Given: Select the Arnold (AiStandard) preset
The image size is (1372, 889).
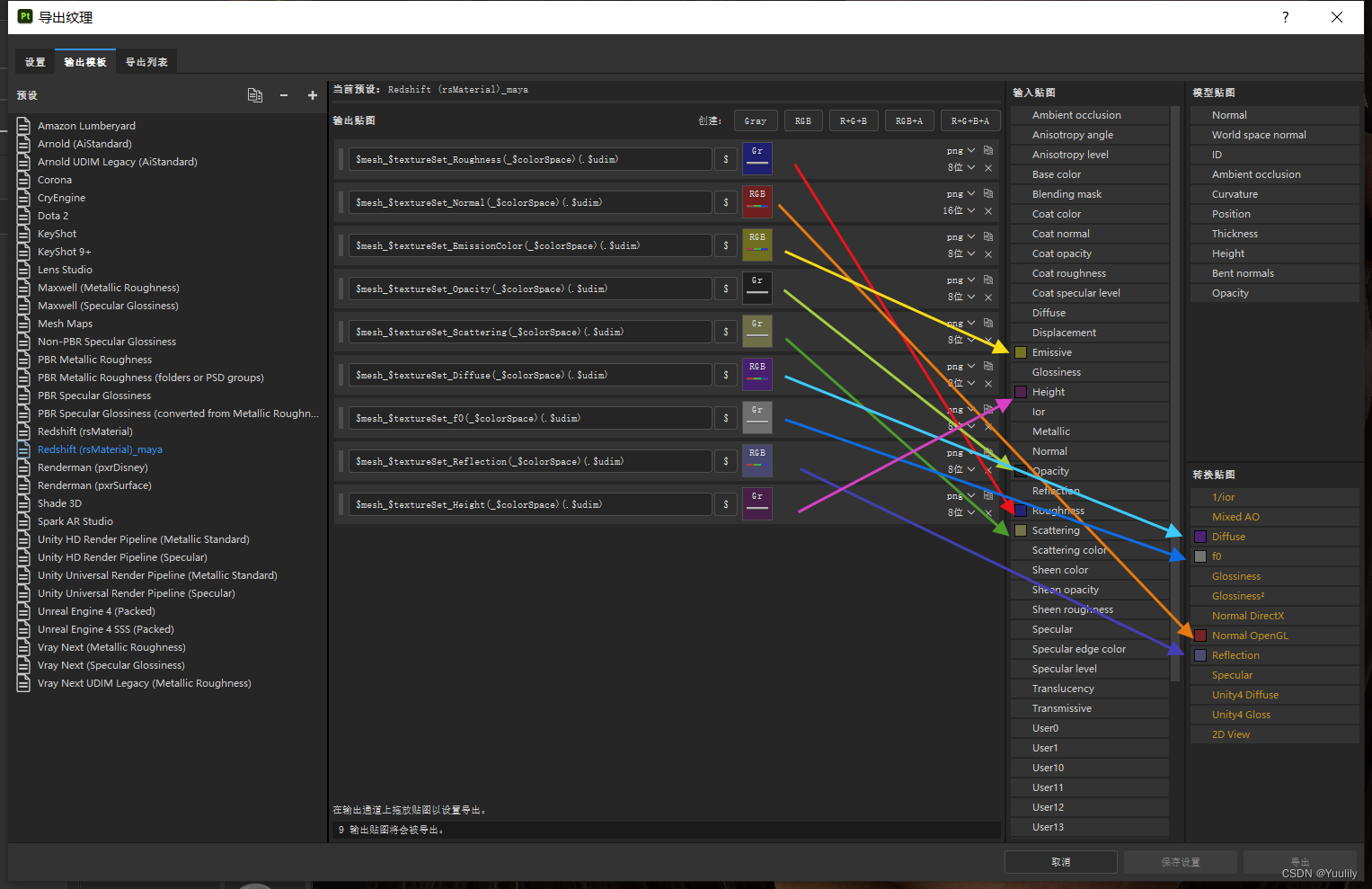Looking at the screenshot, I should (84, 144).
